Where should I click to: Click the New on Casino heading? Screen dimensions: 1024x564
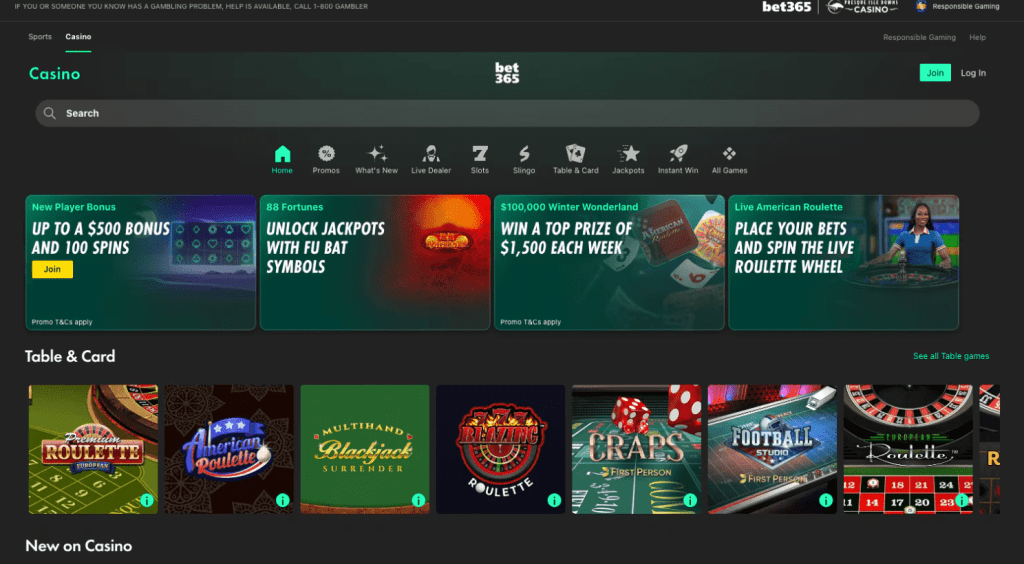(x=78, y=546)
